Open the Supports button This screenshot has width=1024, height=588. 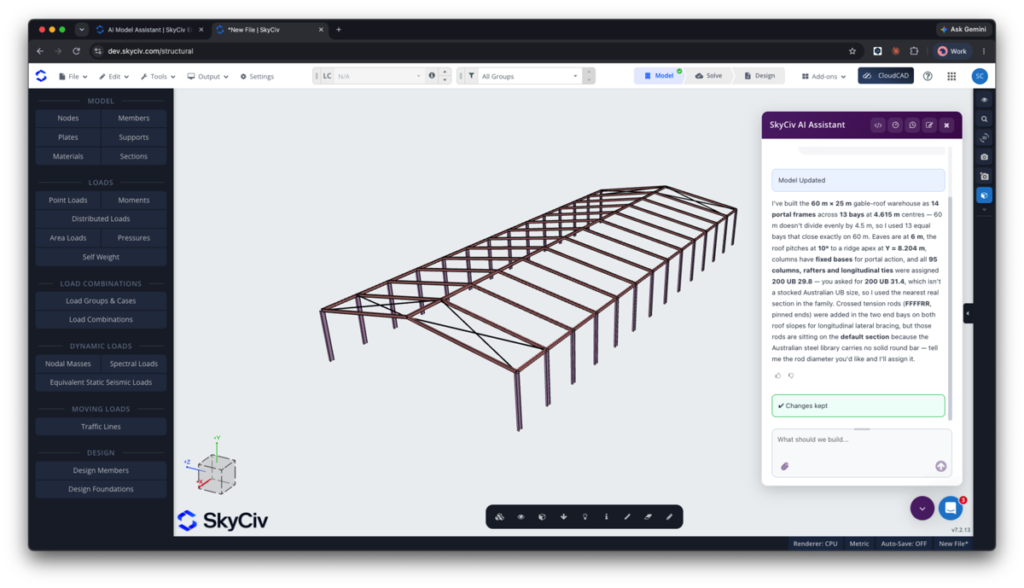tap(134, 137)
